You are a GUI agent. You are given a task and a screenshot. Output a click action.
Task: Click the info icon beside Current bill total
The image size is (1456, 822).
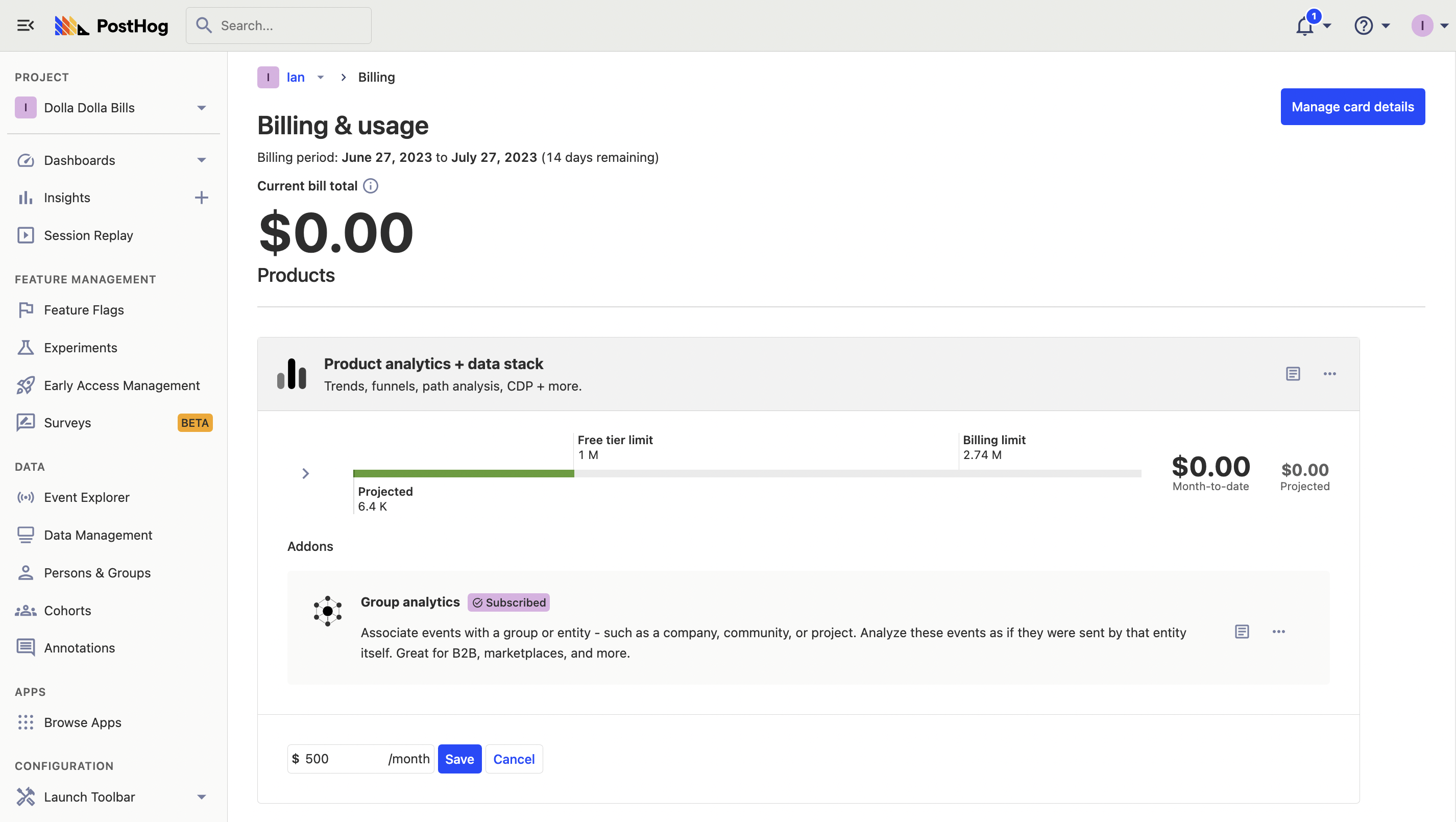click(370, 186)
